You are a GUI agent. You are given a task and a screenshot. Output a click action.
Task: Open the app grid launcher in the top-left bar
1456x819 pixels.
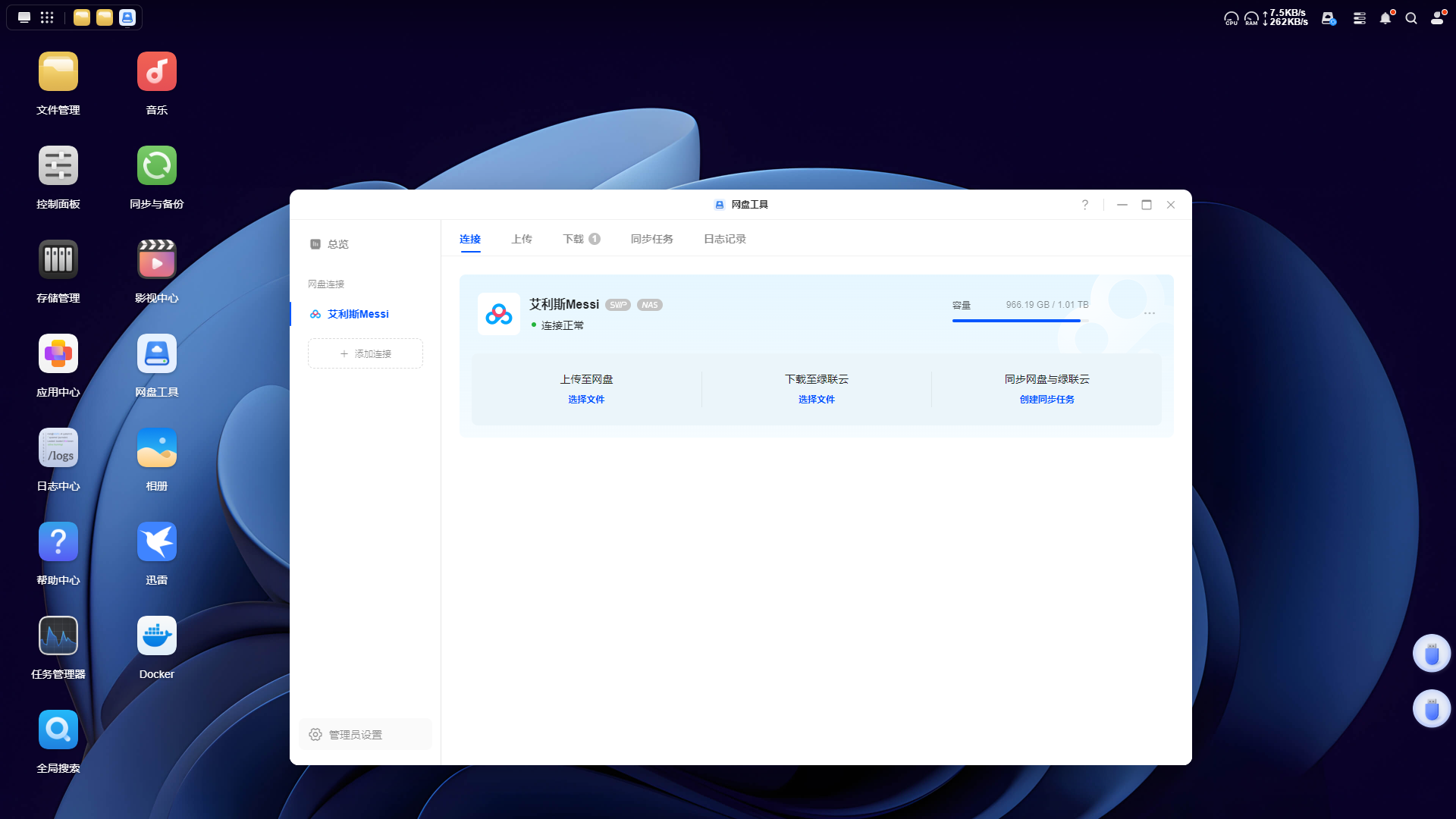tap(47, 17)
